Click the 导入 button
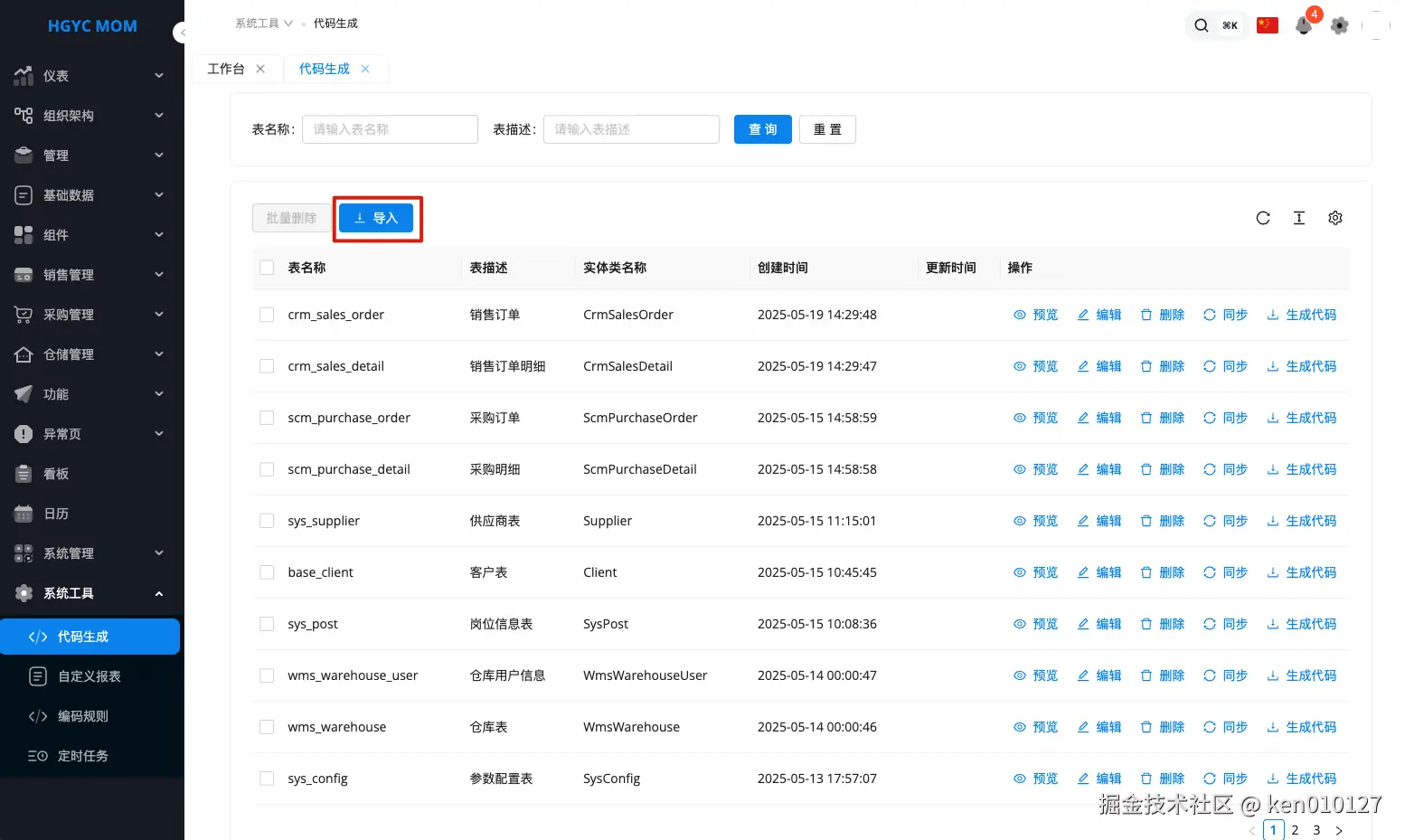 376,218
